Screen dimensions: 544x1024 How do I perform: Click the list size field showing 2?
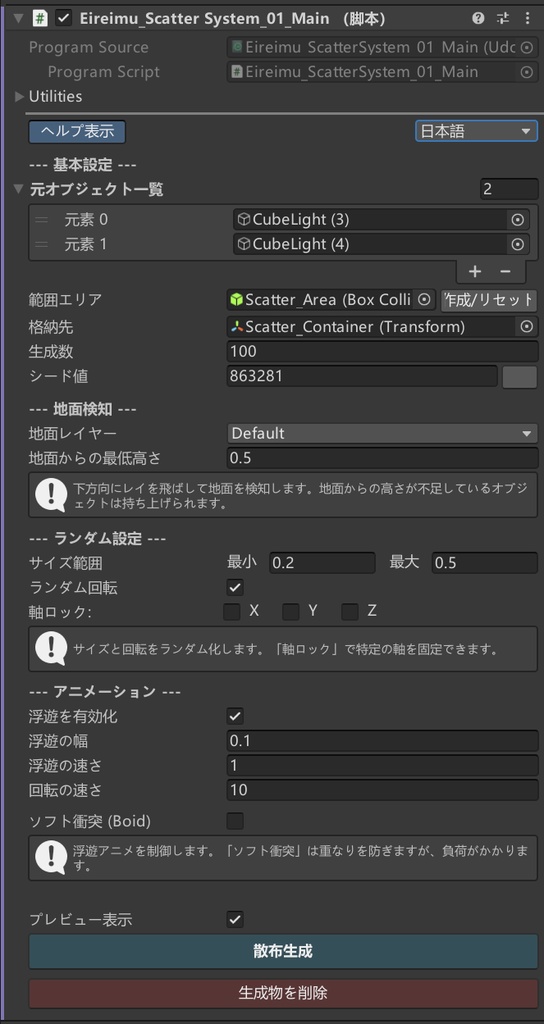(x=509, y=189)
